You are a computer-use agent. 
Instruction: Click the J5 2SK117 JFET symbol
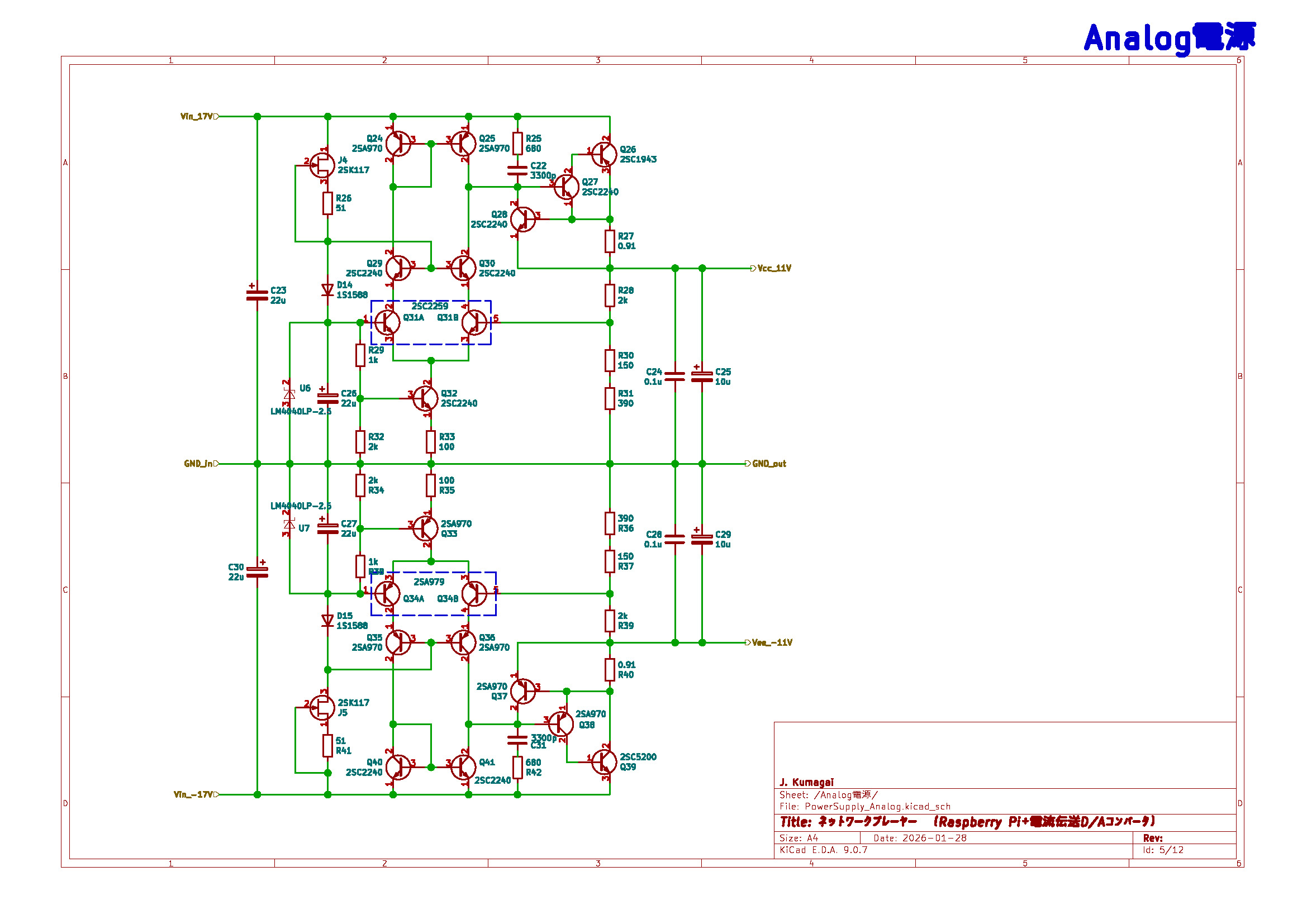[323, 708]
